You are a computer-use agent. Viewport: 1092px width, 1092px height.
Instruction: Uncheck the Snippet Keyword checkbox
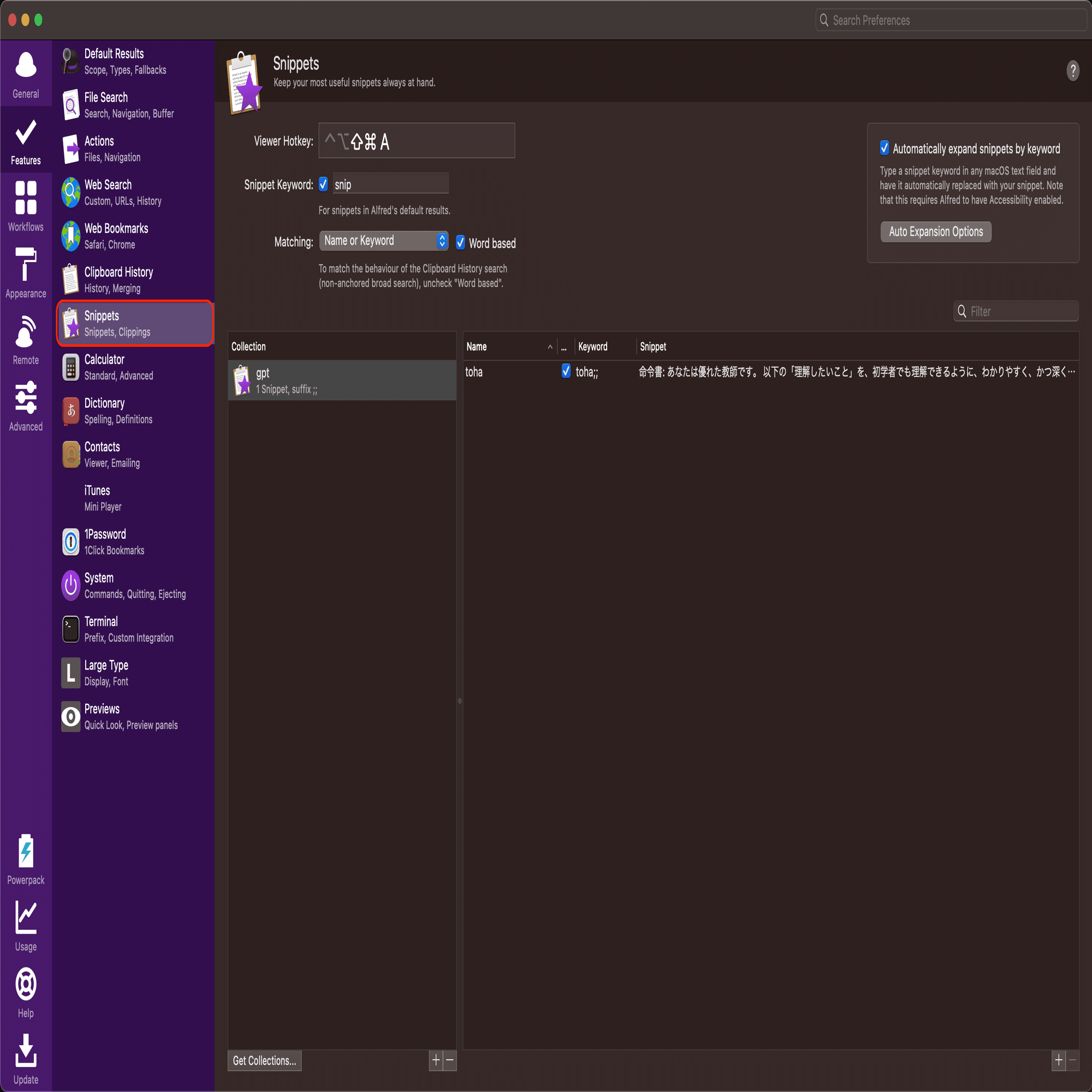click(323, 184)
